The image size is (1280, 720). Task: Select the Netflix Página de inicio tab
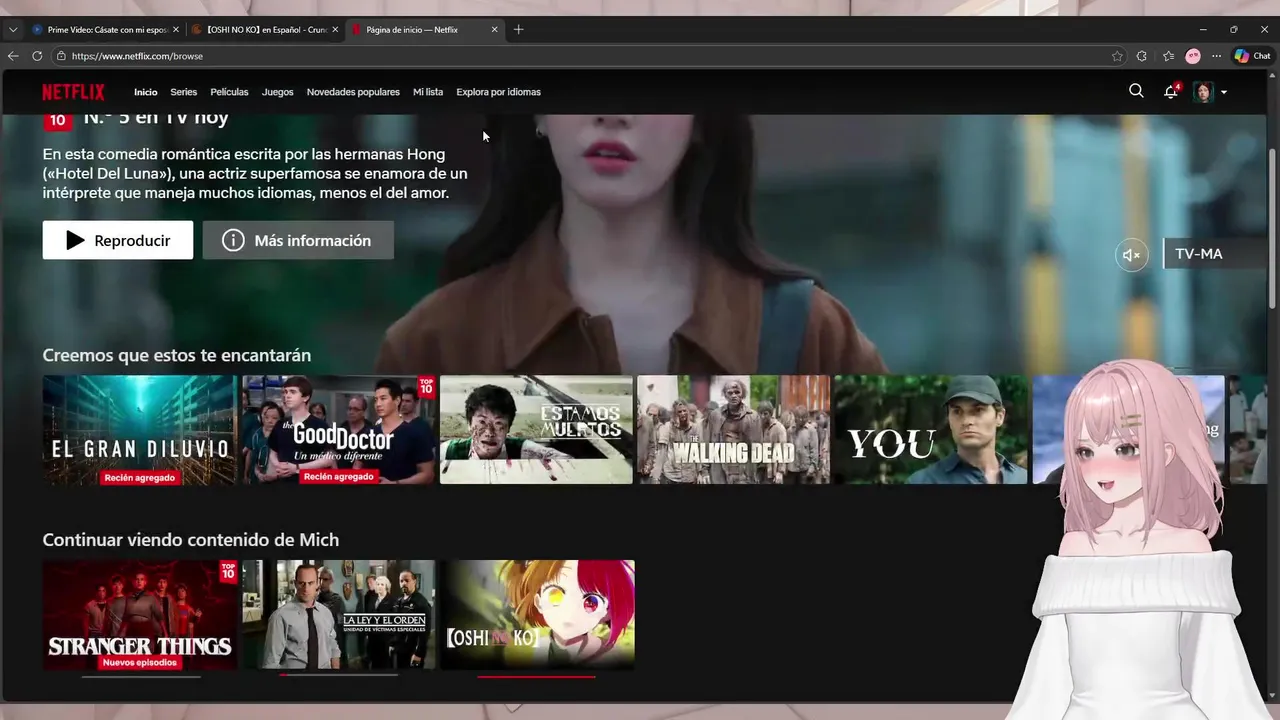pos(424,30)
